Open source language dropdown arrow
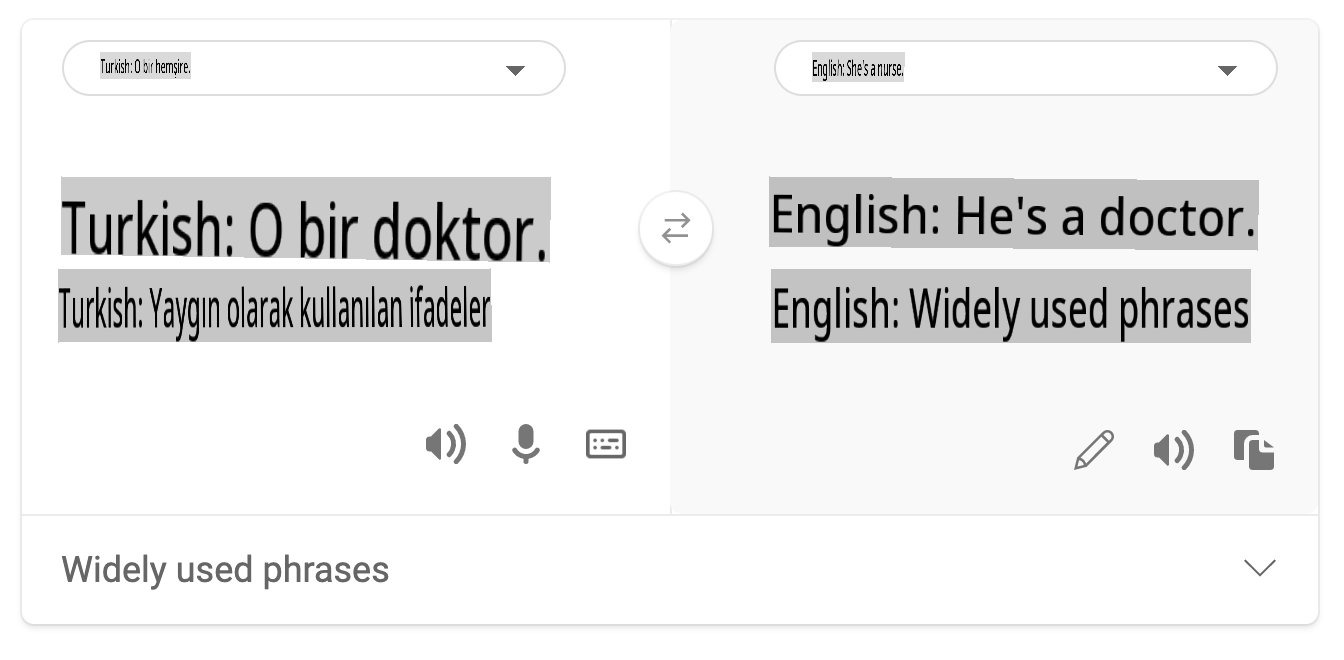 515,70
